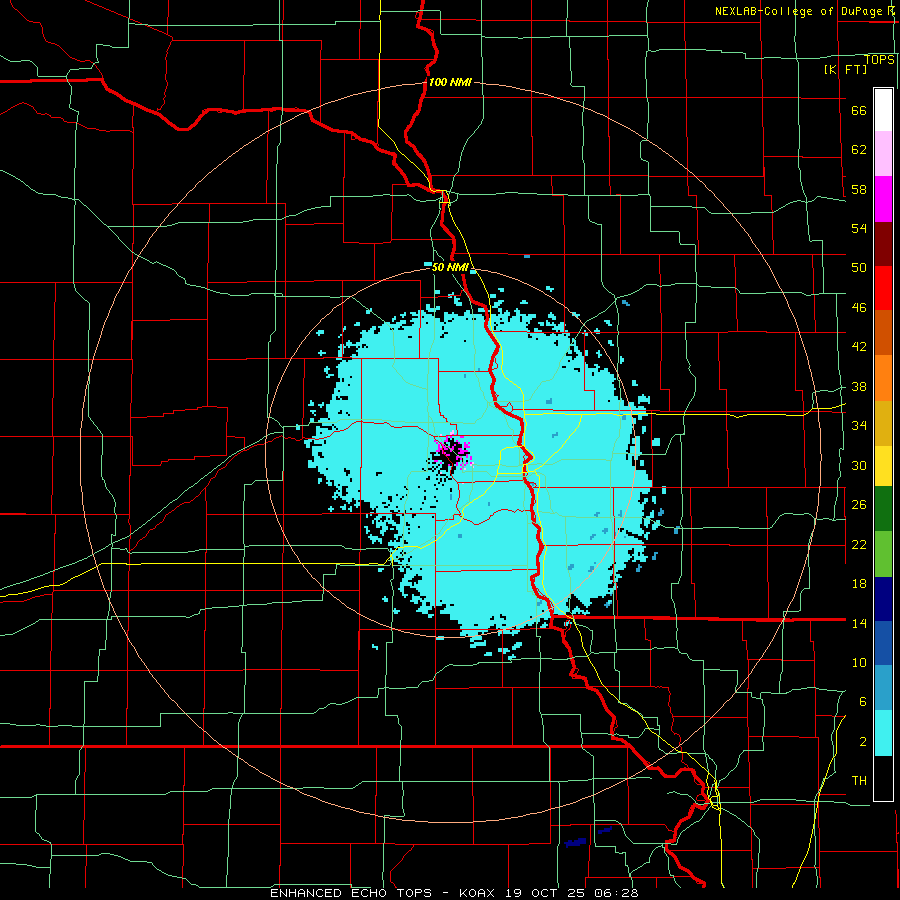Click the navy blue legend swatch

click(883, 599)
